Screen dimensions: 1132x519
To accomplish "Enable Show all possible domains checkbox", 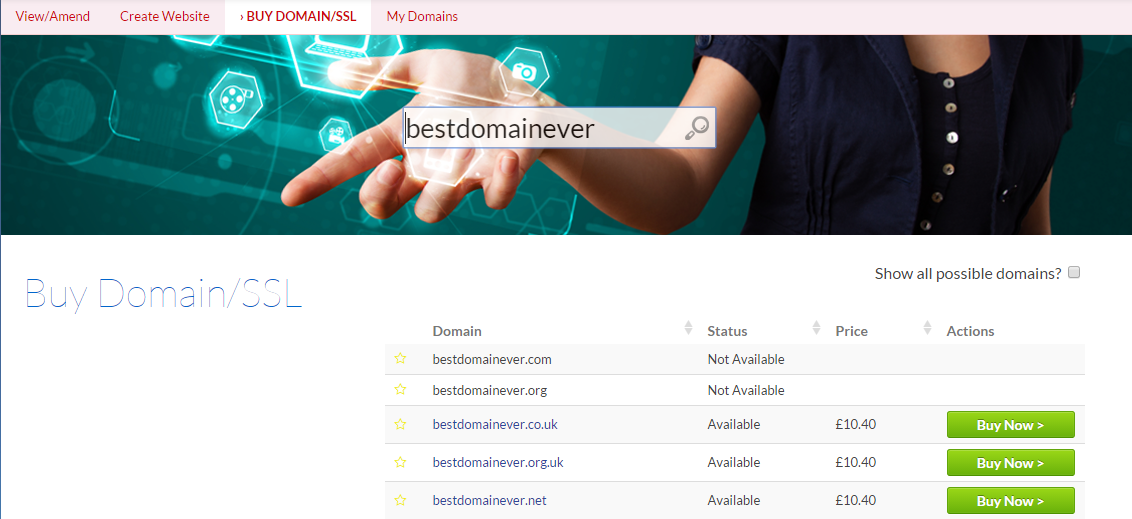I will click(x=1074, y=273).
